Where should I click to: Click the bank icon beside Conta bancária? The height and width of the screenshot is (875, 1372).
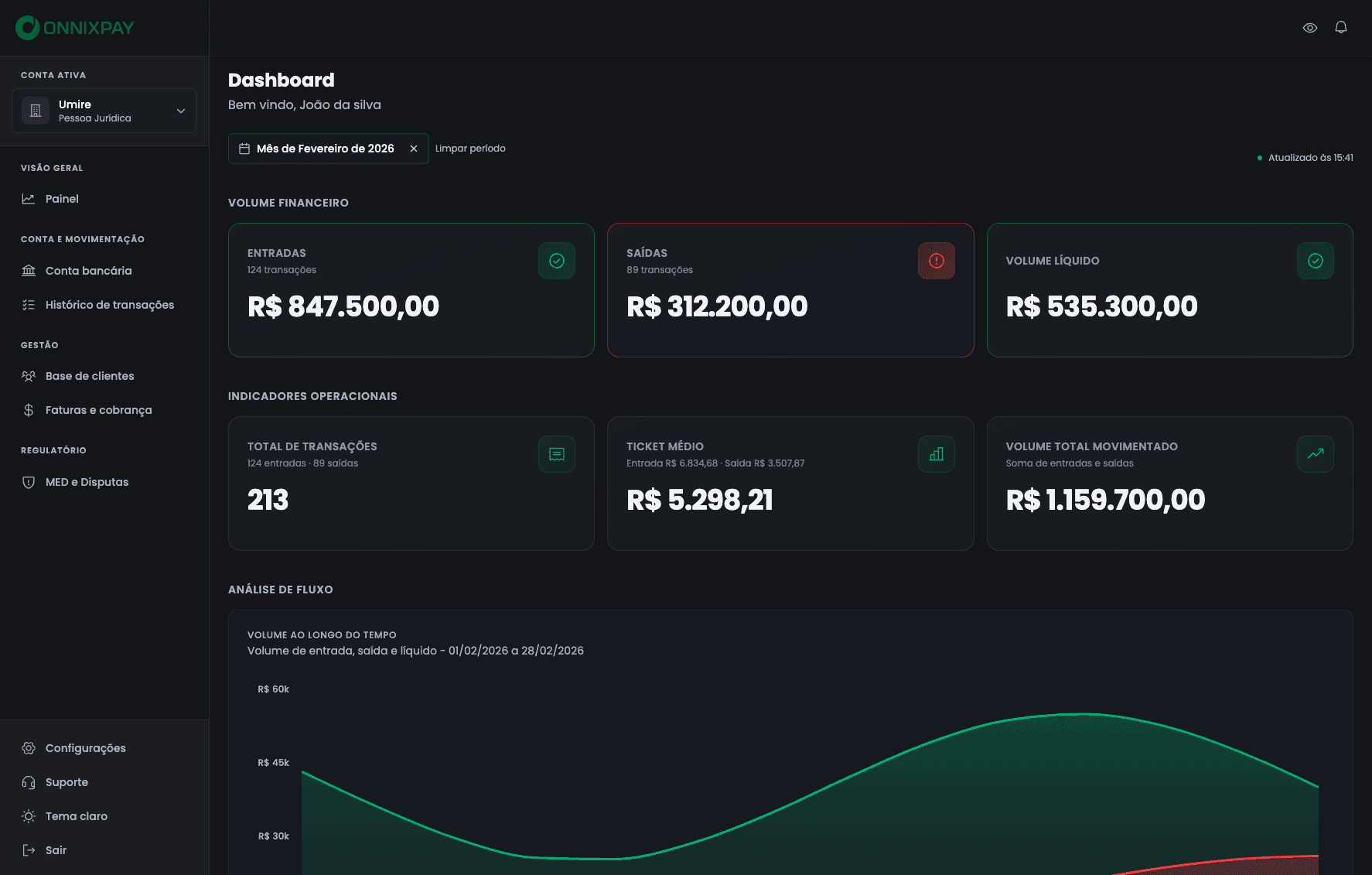(29, 271)
